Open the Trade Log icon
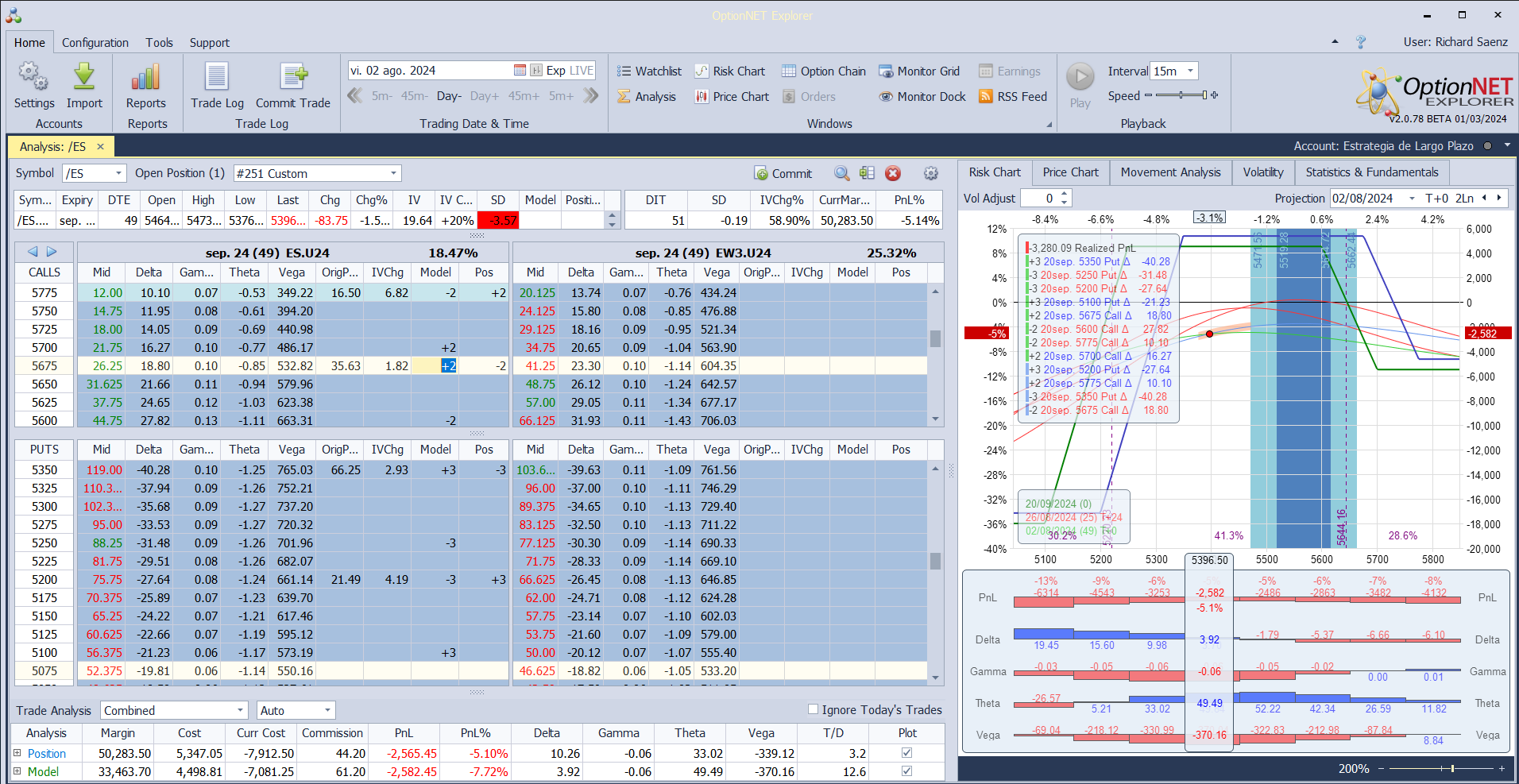 tap(217, 77)
